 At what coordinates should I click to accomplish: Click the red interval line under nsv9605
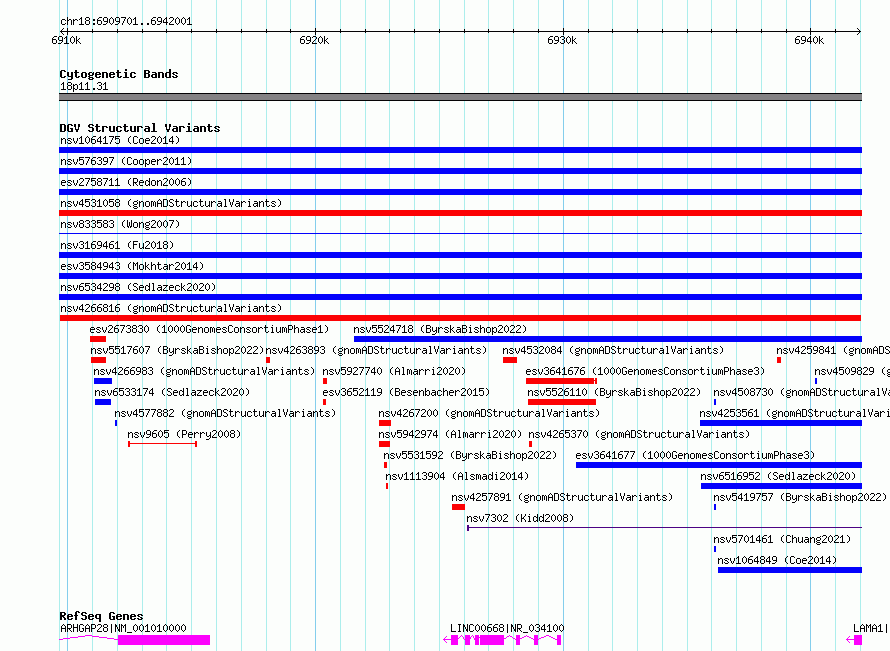162,444
